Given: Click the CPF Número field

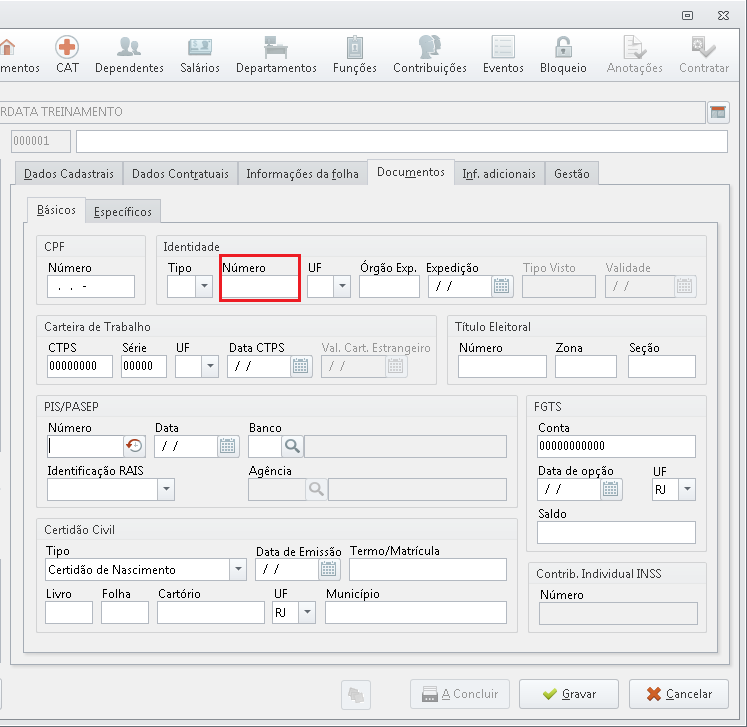Looking at the screenshot, I should click(x=91, y=286).
